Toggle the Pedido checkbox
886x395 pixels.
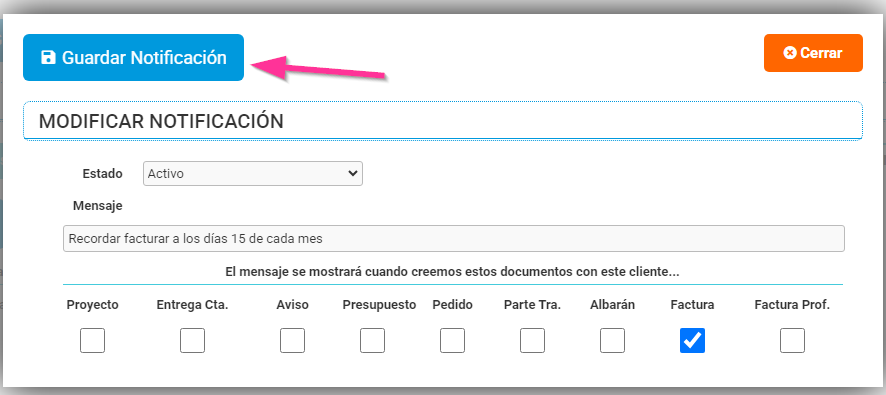453,341
